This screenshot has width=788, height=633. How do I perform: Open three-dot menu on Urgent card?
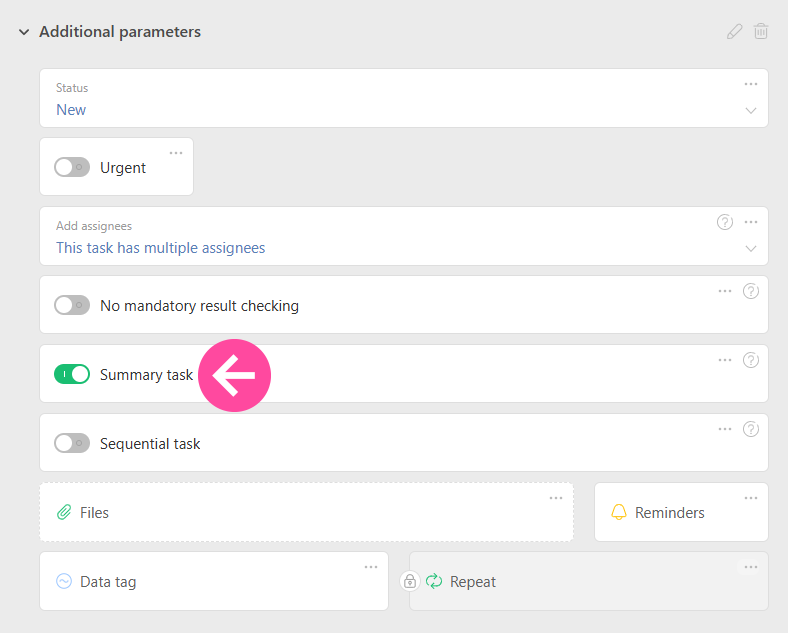[176, 153]
